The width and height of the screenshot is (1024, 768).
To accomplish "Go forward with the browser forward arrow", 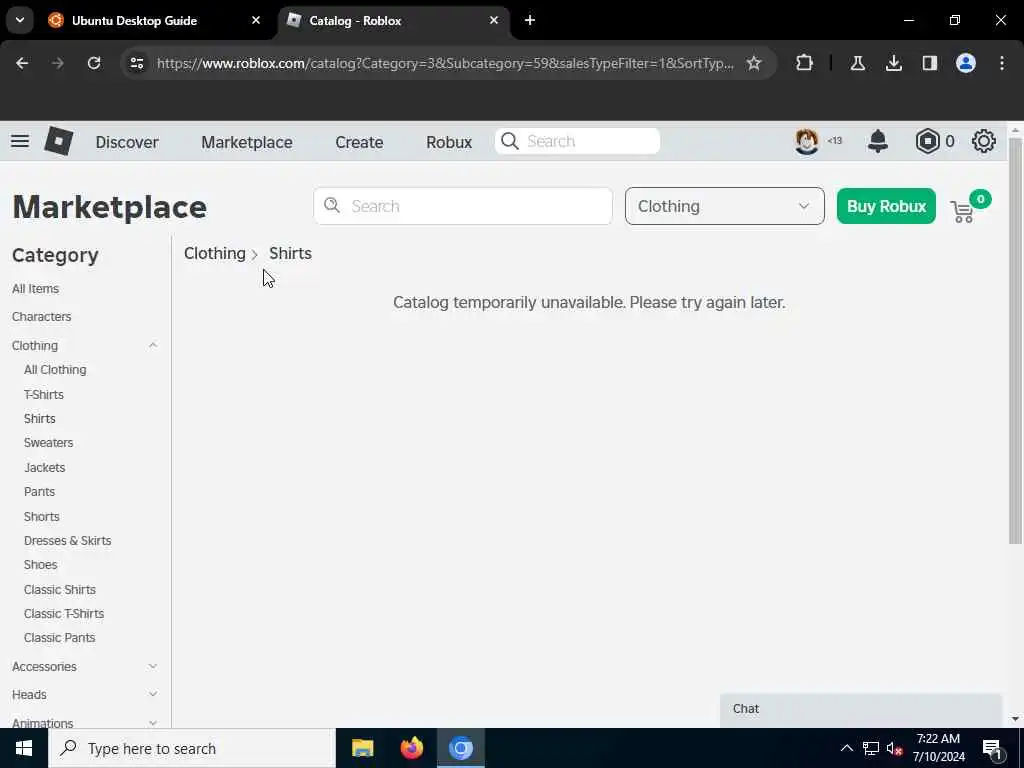I will 58,63.
